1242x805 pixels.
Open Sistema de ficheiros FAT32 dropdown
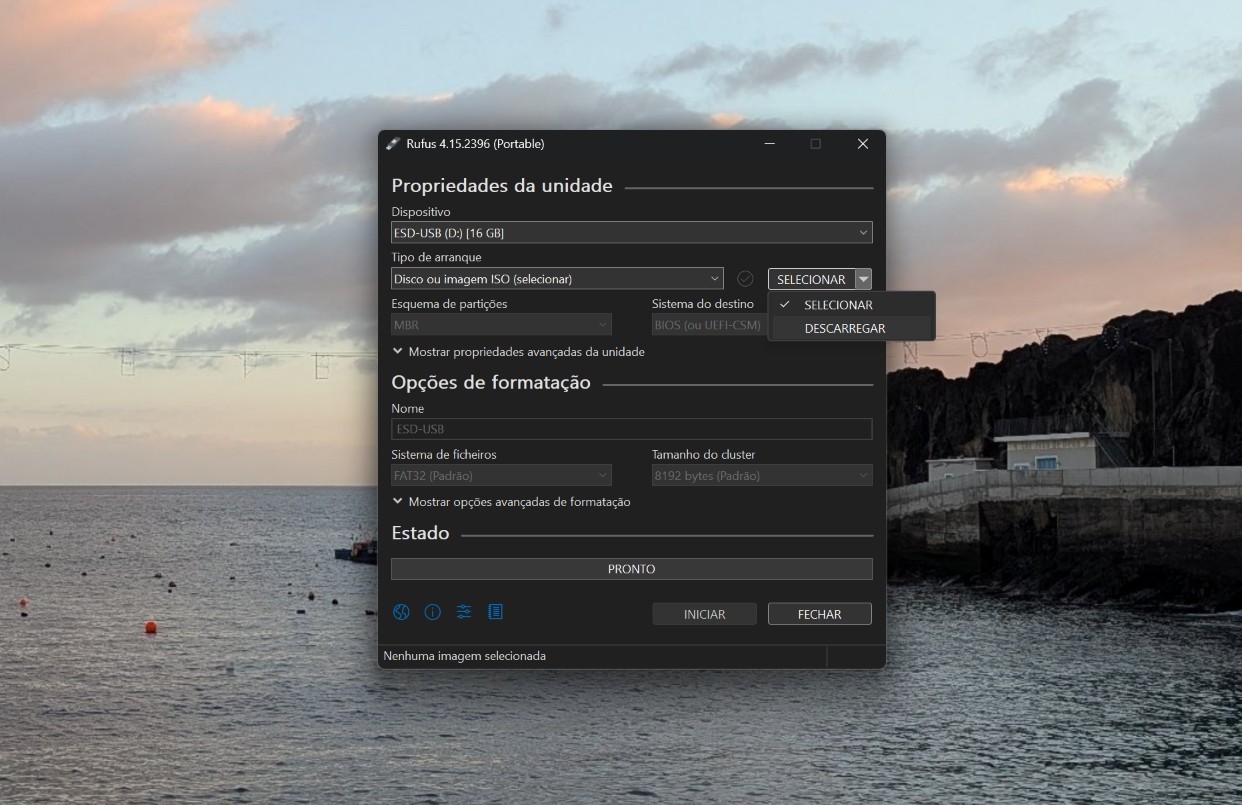(501, 475)
